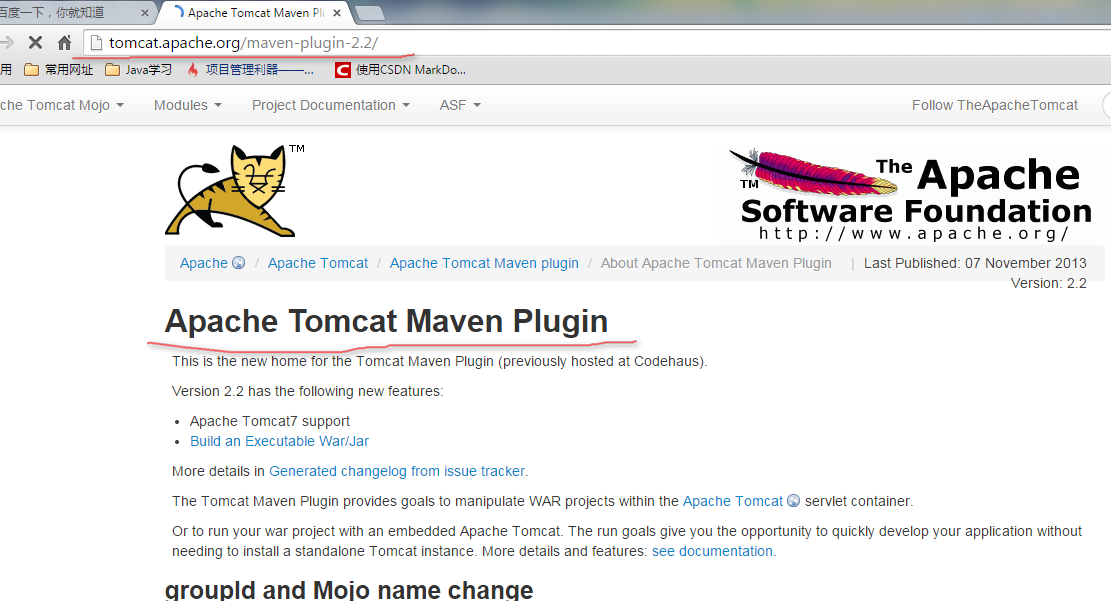Click Follow TheApacheTomcat link
1111x601 pixels.
995,105
